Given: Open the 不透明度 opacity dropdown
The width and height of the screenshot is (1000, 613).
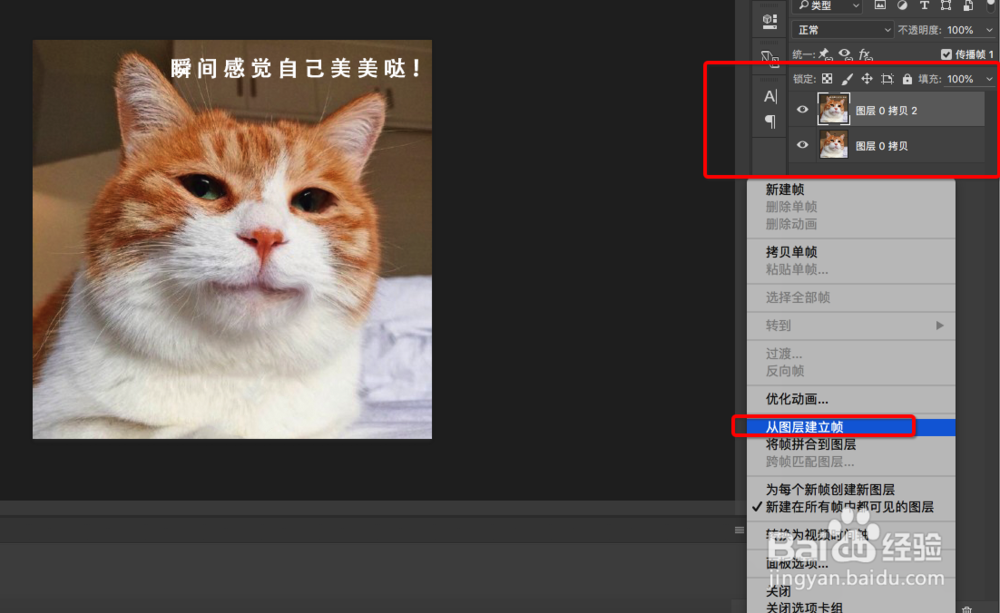Looking at the screenshot, I should click(x=989, y=30).
